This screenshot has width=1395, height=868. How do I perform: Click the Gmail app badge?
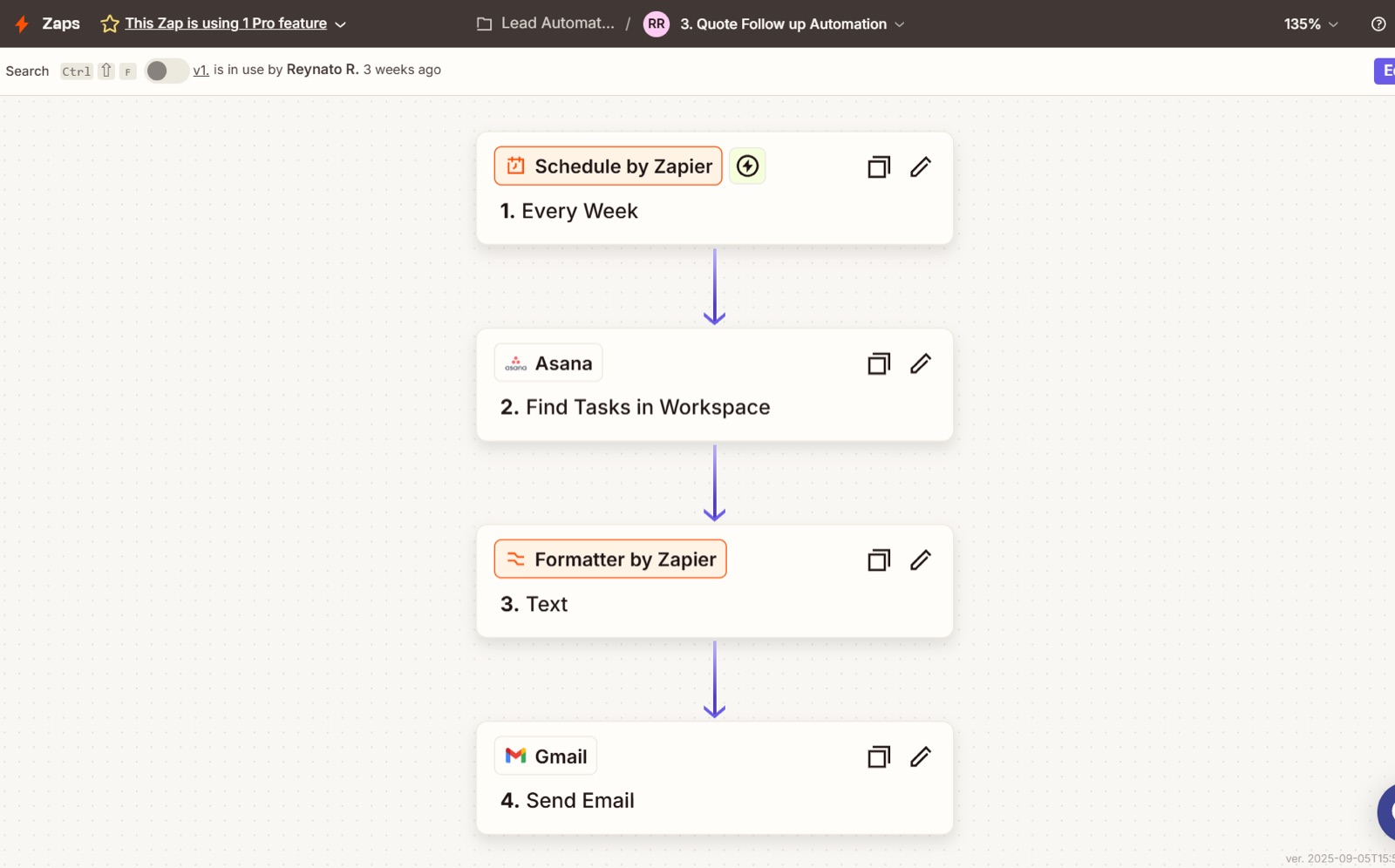(x=546, y=756)
